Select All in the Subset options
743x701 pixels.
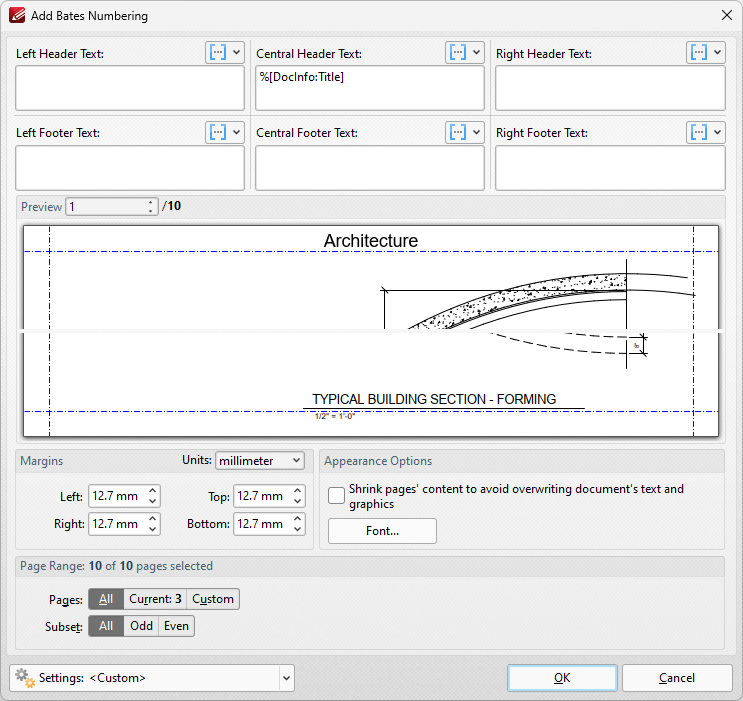point(106,626)
